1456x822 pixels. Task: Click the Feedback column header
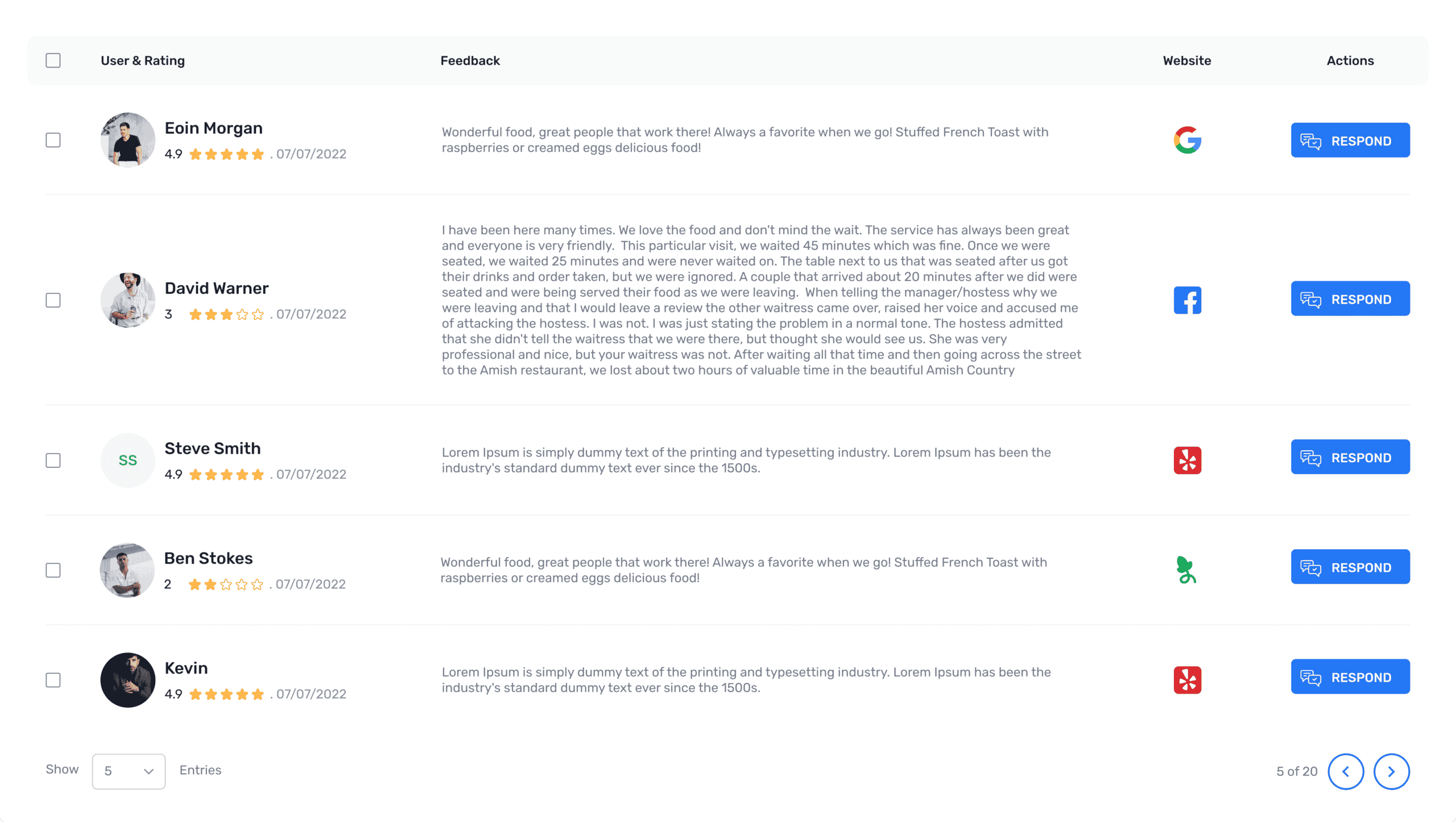[470, 60]
